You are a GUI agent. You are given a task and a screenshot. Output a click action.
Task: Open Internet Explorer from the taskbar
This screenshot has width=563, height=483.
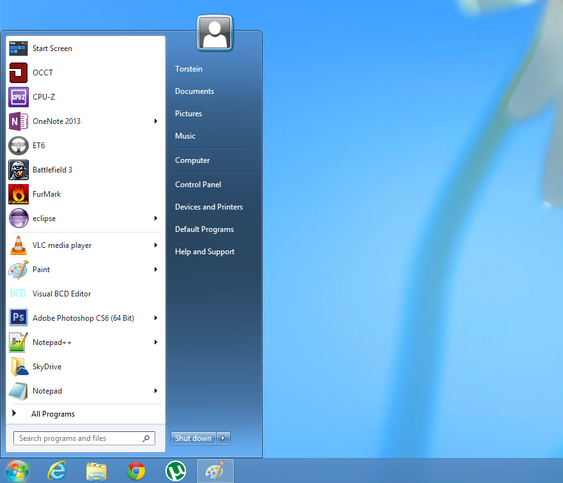[57, 470]
